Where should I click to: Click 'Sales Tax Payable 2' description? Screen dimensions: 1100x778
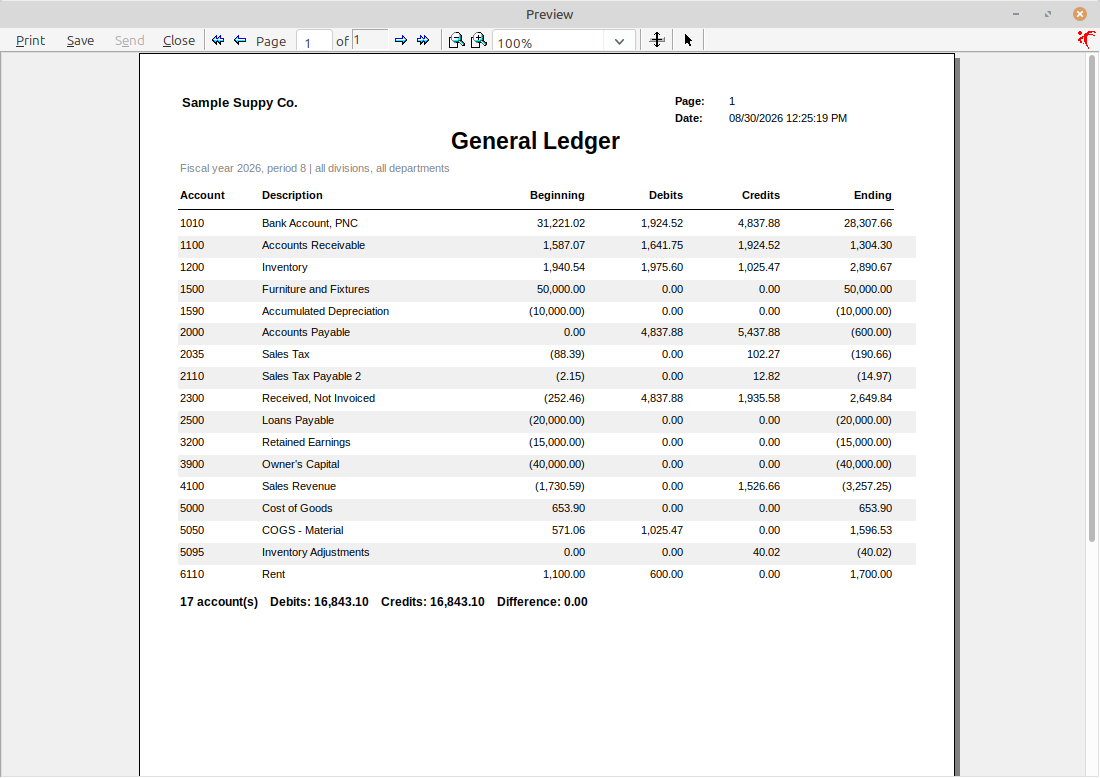coord(311,376)
